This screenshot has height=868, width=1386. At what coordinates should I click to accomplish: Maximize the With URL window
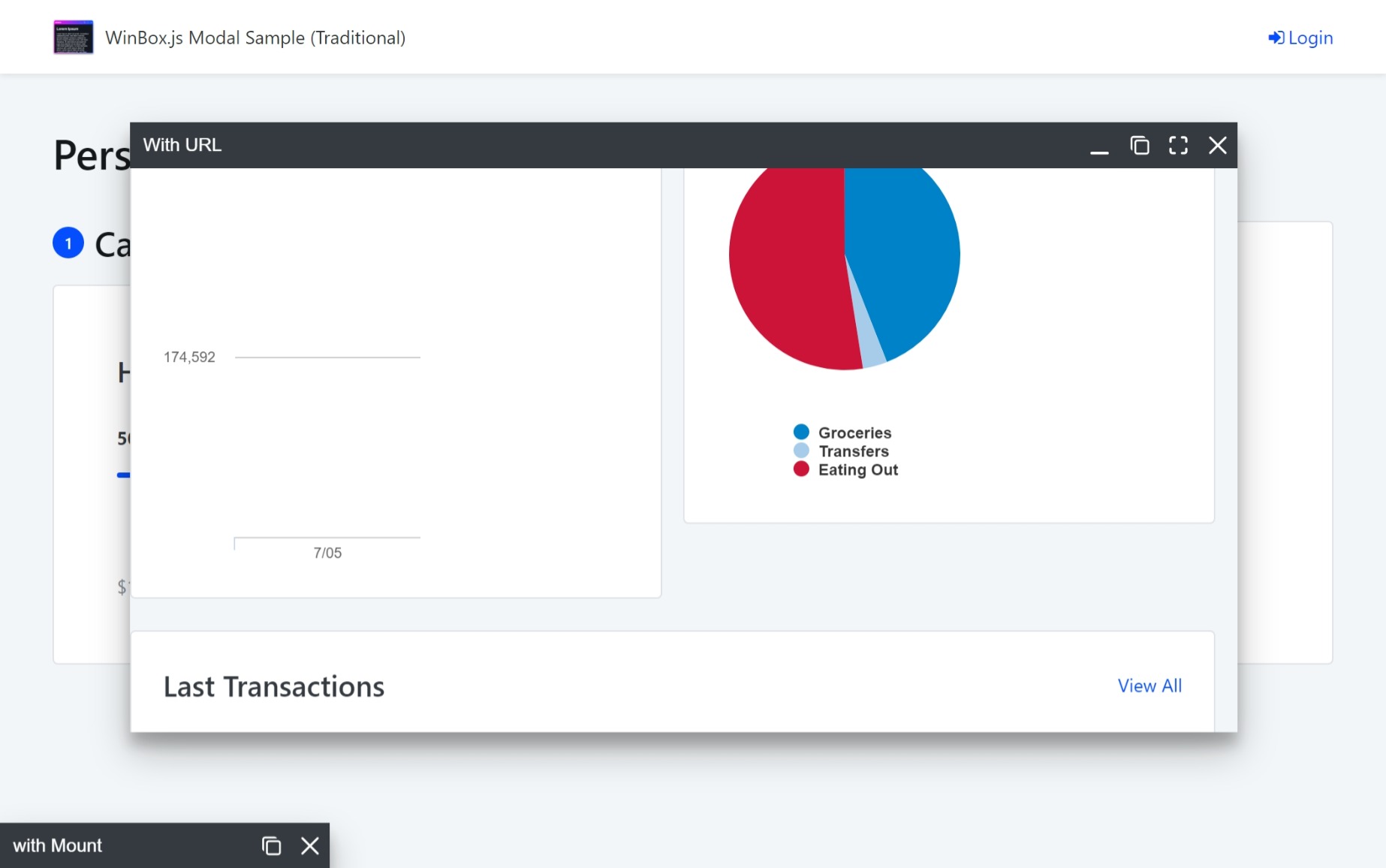tap(1140, 146)
